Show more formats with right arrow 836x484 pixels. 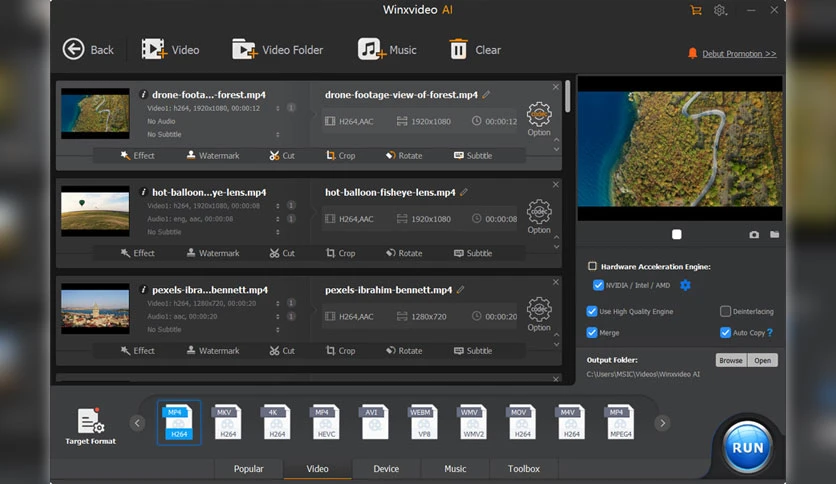(x=663, y=423)
